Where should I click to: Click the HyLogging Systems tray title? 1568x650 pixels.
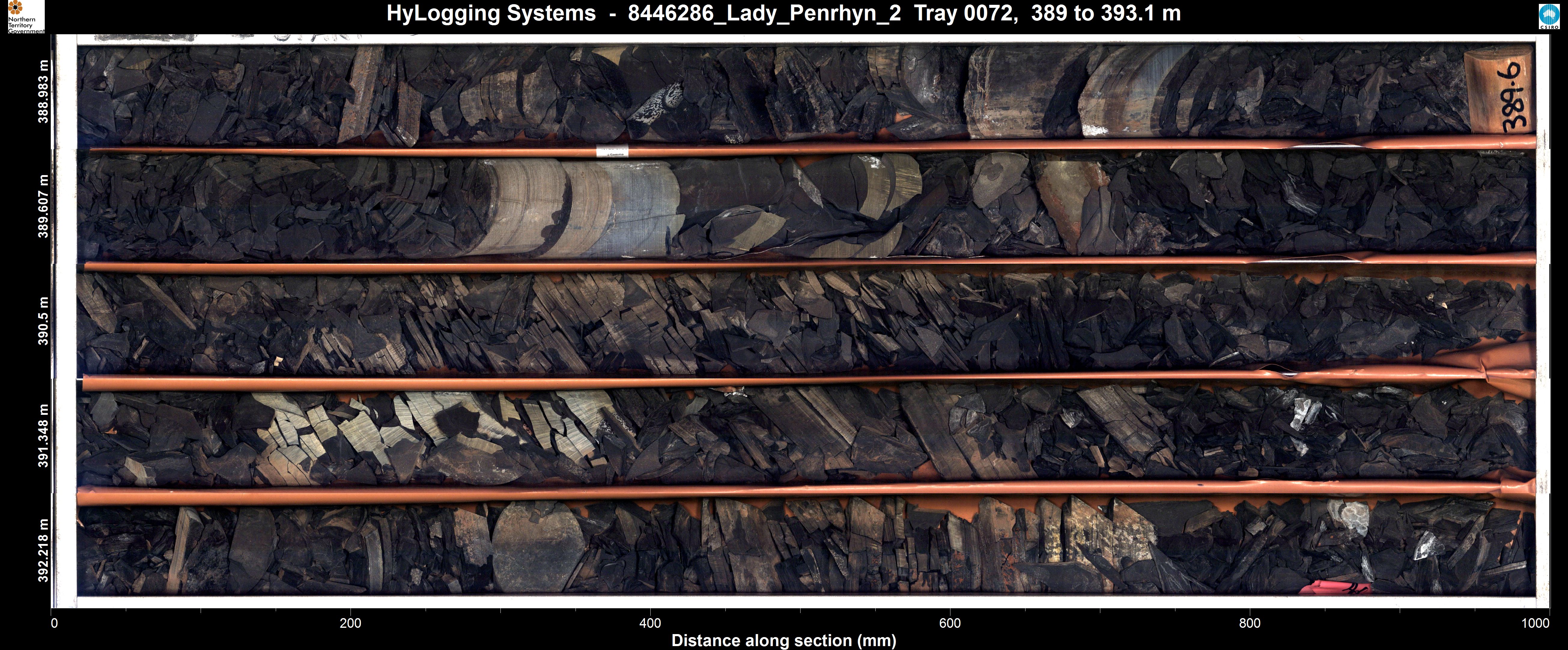tap(783, 14)
